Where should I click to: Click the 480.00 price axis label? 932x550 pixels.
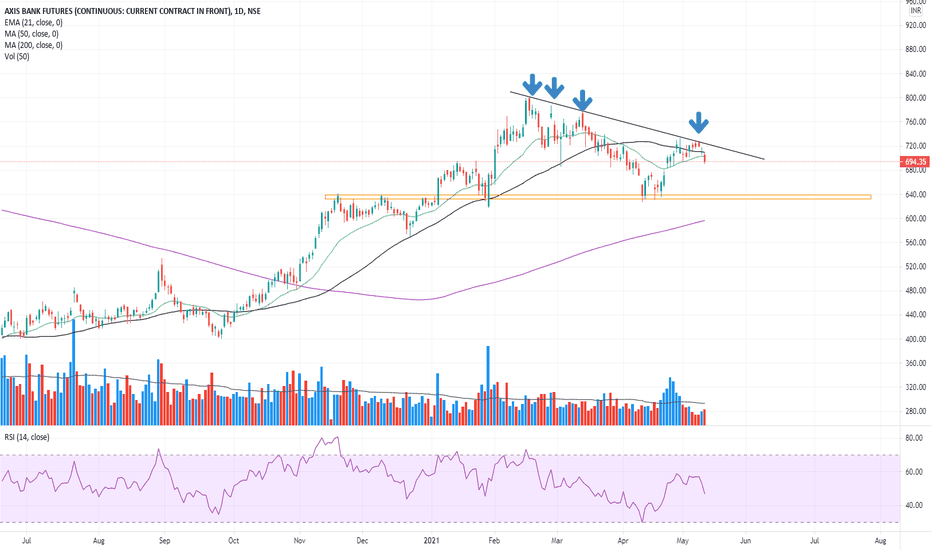click(916, 291)
